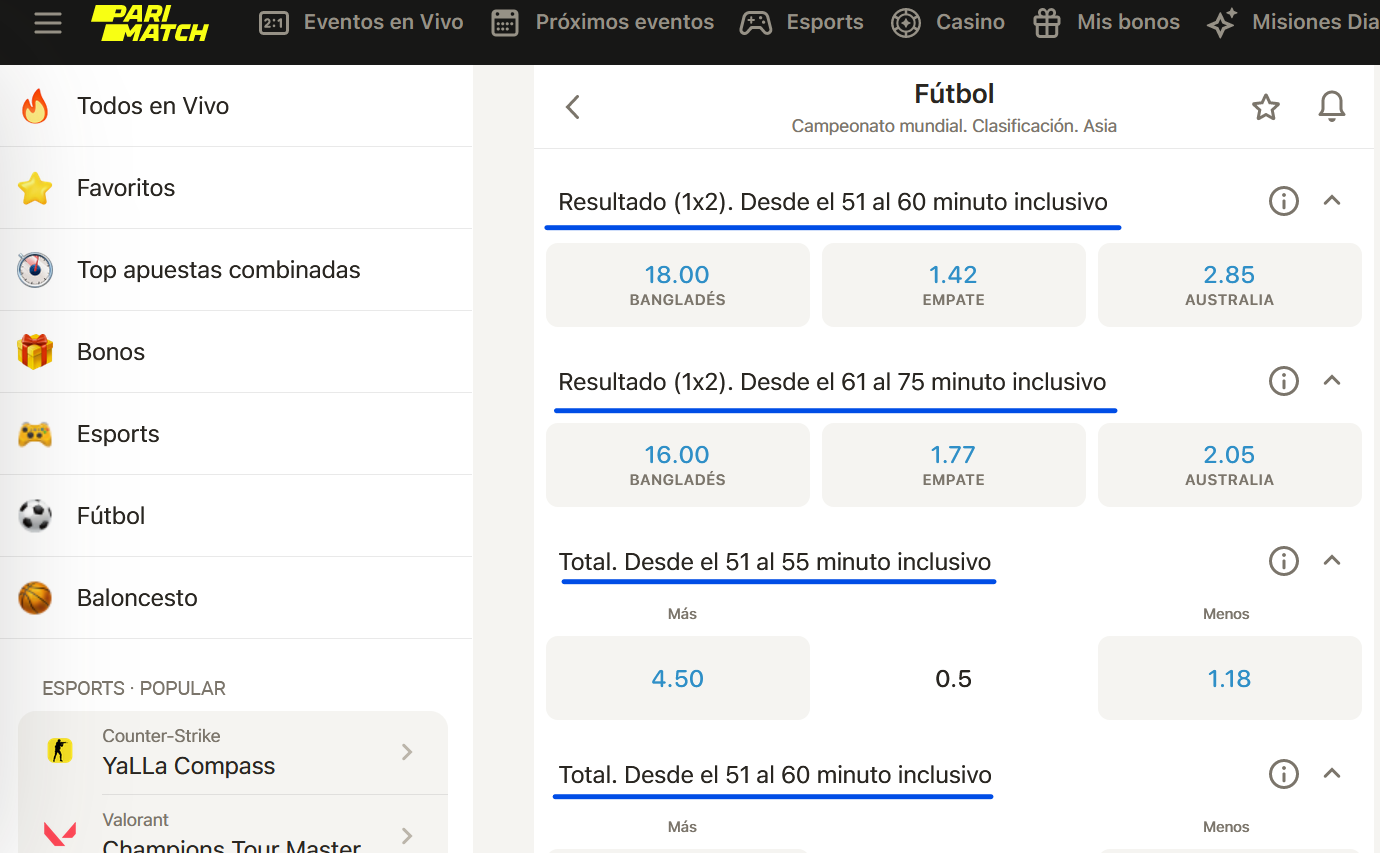Image resolution: width=1380 pixels, height=853 pixels.
Task: Click the Esports gamepad icon in the top bar
Action: click(x=755, y=22)
